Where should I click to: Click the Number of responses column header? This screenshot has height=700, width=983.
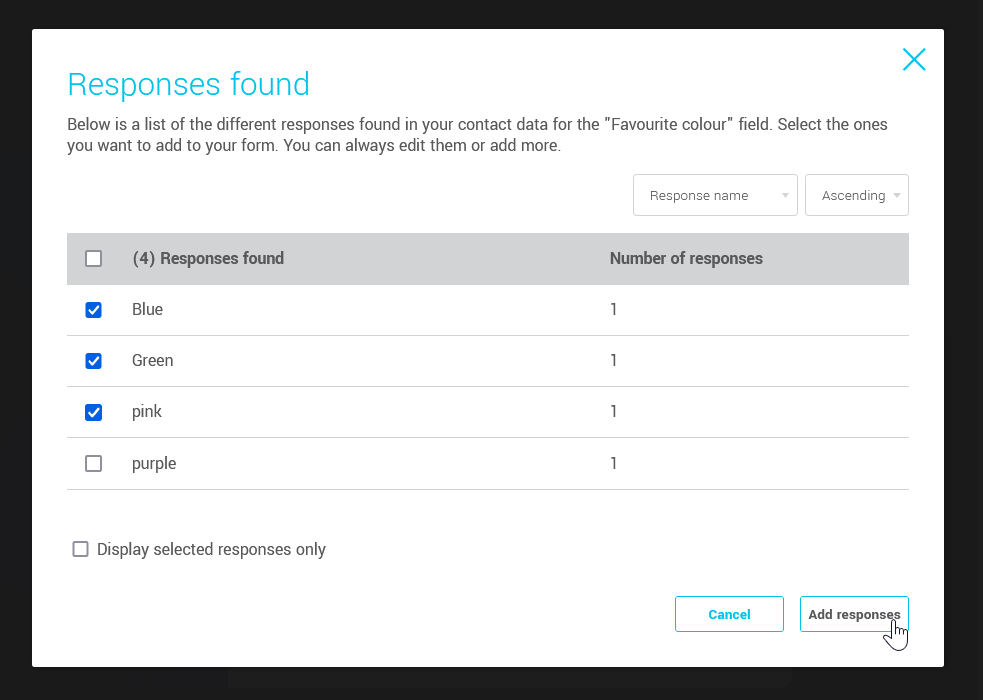pyautogui.click(x=686, y=258)
